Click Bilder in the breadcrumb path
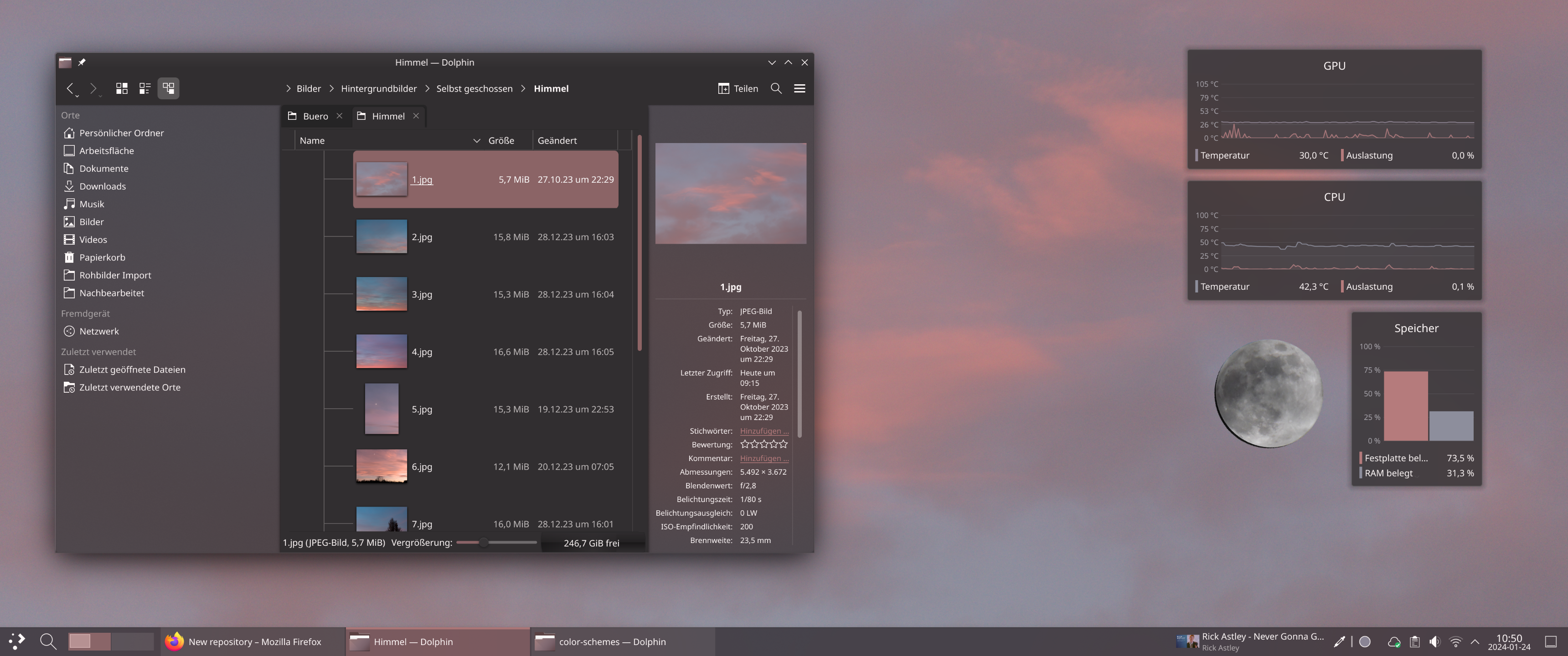This screenshot has height=656, width=1568. click(x=309, y=88)
